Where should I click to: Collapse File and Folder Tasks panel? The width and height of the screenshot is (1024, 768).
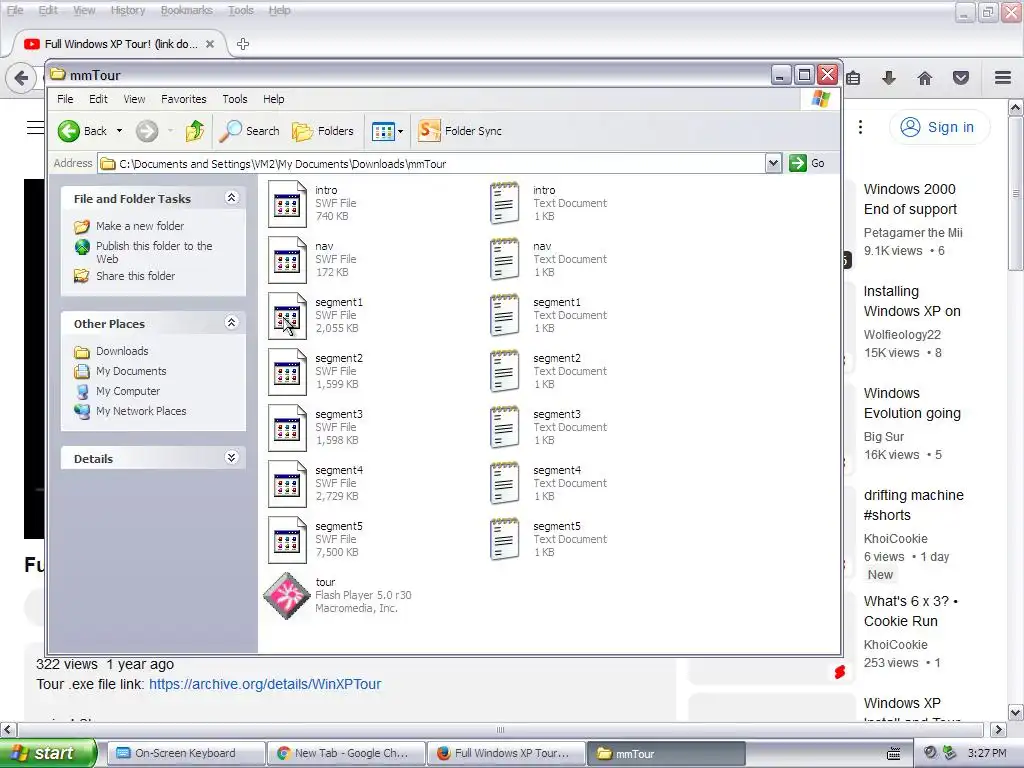(231, 198)
